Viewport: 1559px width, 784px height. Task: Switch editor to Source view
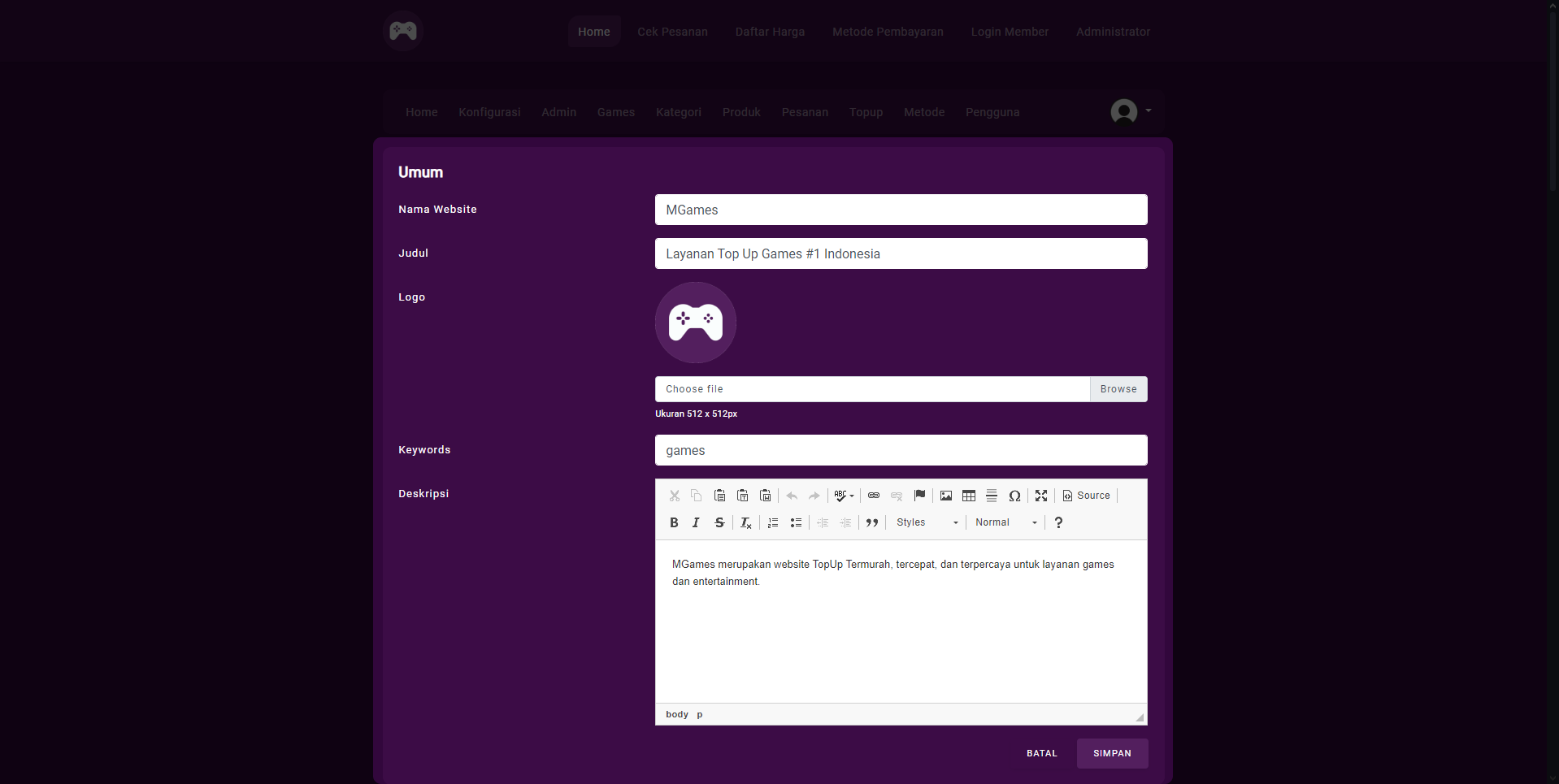[x=1087, y=496]
